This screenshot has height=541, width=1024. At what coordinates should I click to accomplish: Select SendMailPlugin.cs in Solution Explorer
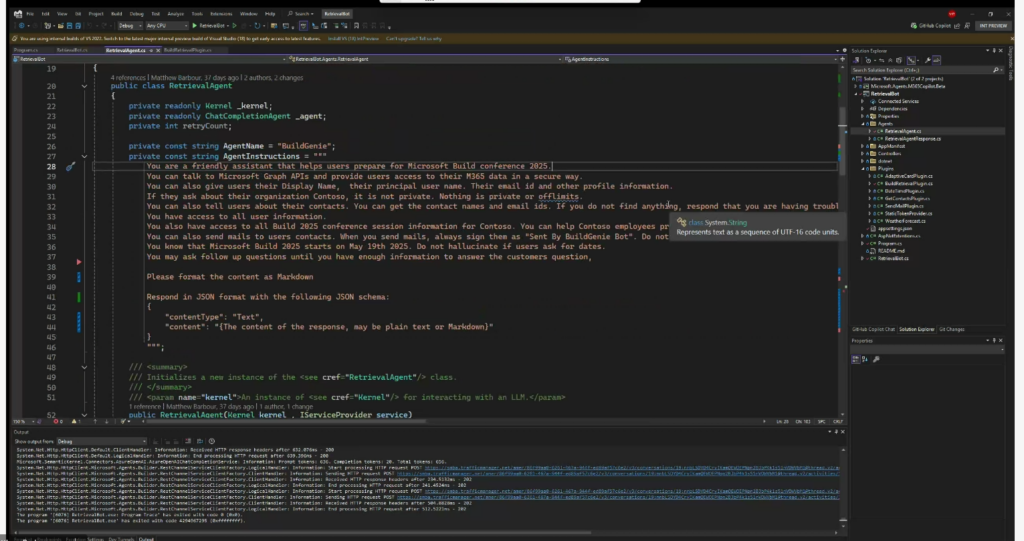(904, 206)
